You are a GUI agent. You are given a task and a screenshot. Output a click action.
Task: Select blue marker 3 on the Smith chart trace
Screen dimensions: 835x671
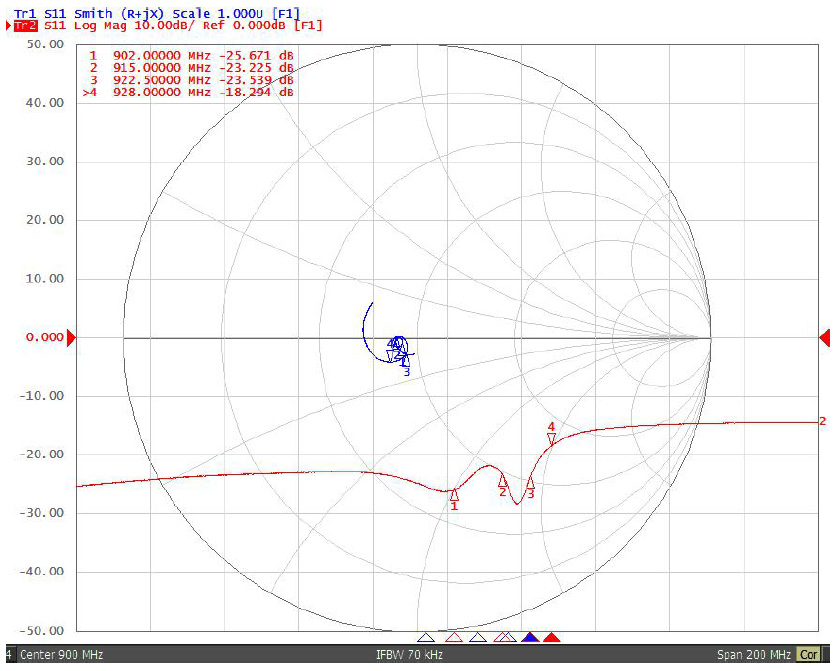(405, 362)
